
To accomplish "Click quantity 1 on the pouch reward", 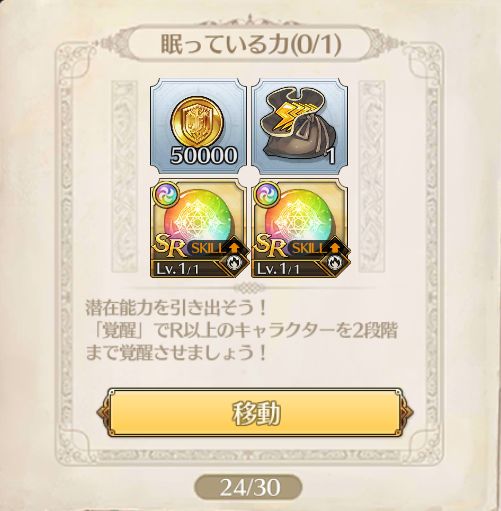I will tap(331, 156).
